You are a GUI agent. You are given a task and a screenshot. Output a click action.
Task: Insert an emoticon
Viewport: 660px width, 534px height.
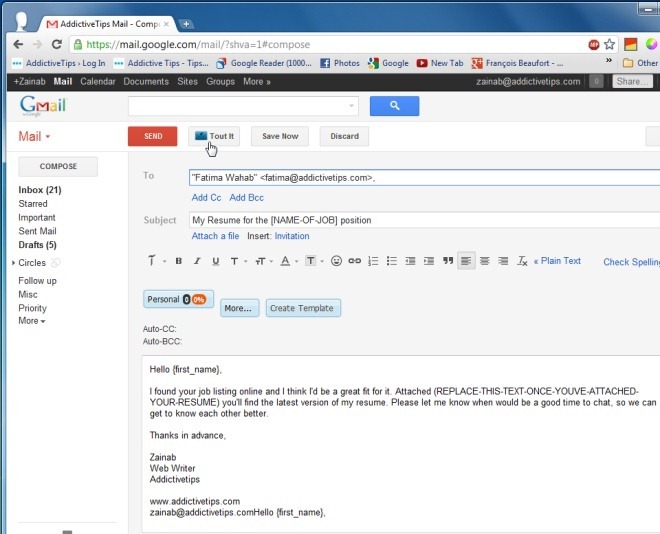(336, 261)
